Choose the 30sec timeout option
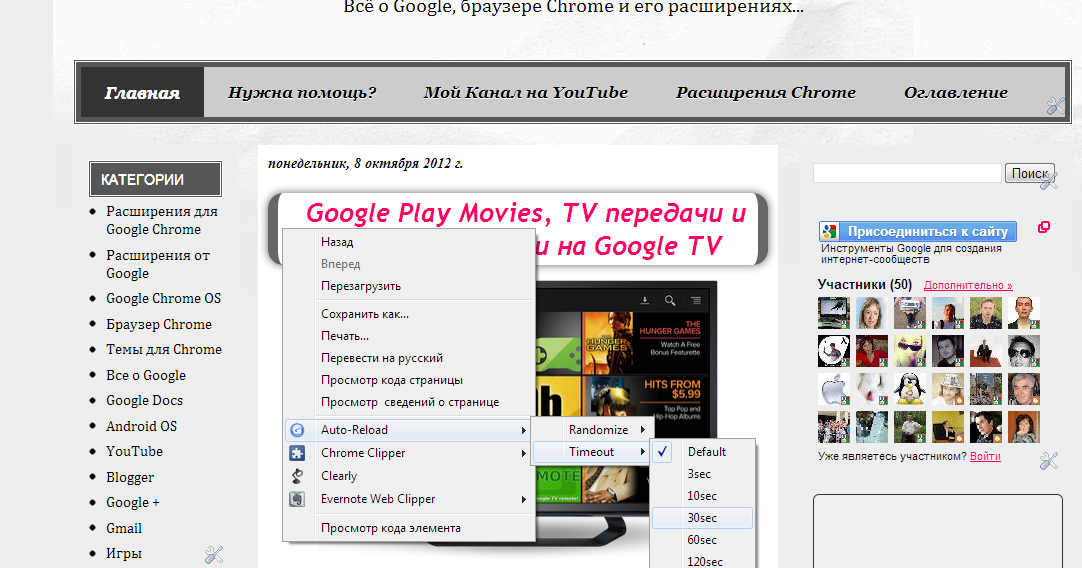 [x=702, y=518]
